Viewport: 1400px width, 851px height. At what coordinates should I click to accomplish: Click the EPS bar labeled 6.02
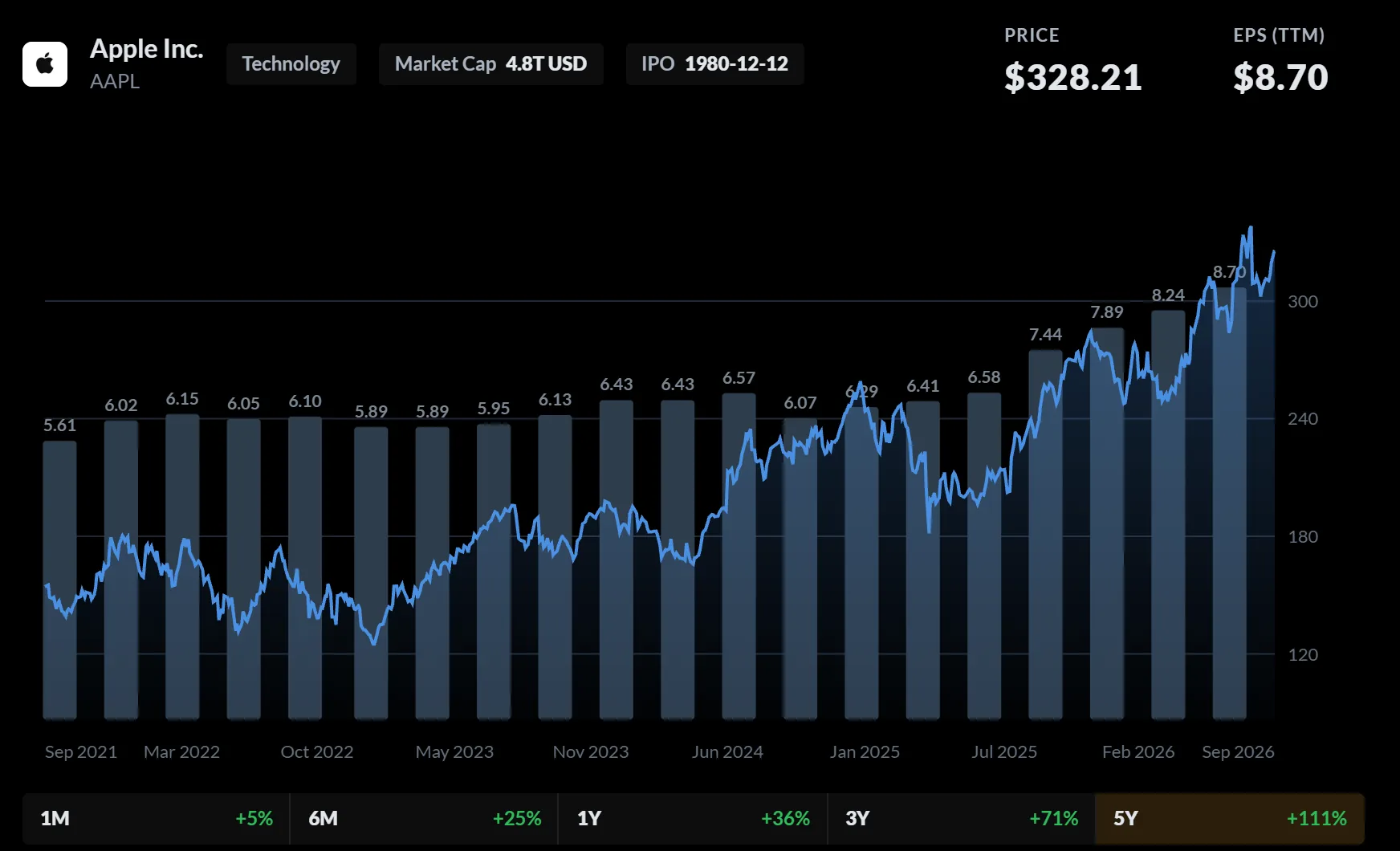coord(121,570)
